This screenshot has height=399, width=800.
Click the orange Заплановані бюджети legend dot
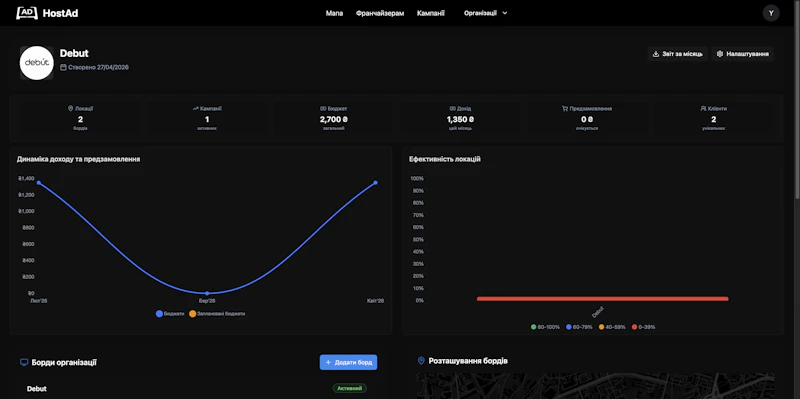[192, 314]
